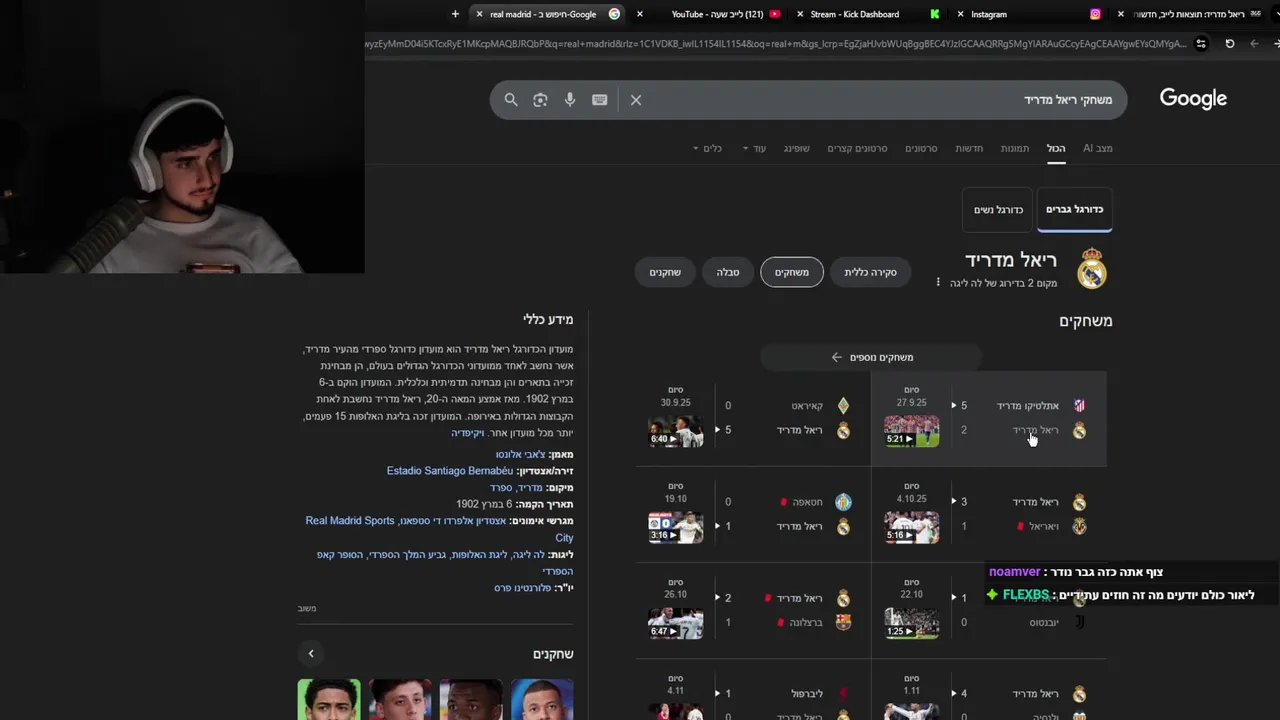Open the סרטונים results tab
1280x720 pixels.
[921, 148]
